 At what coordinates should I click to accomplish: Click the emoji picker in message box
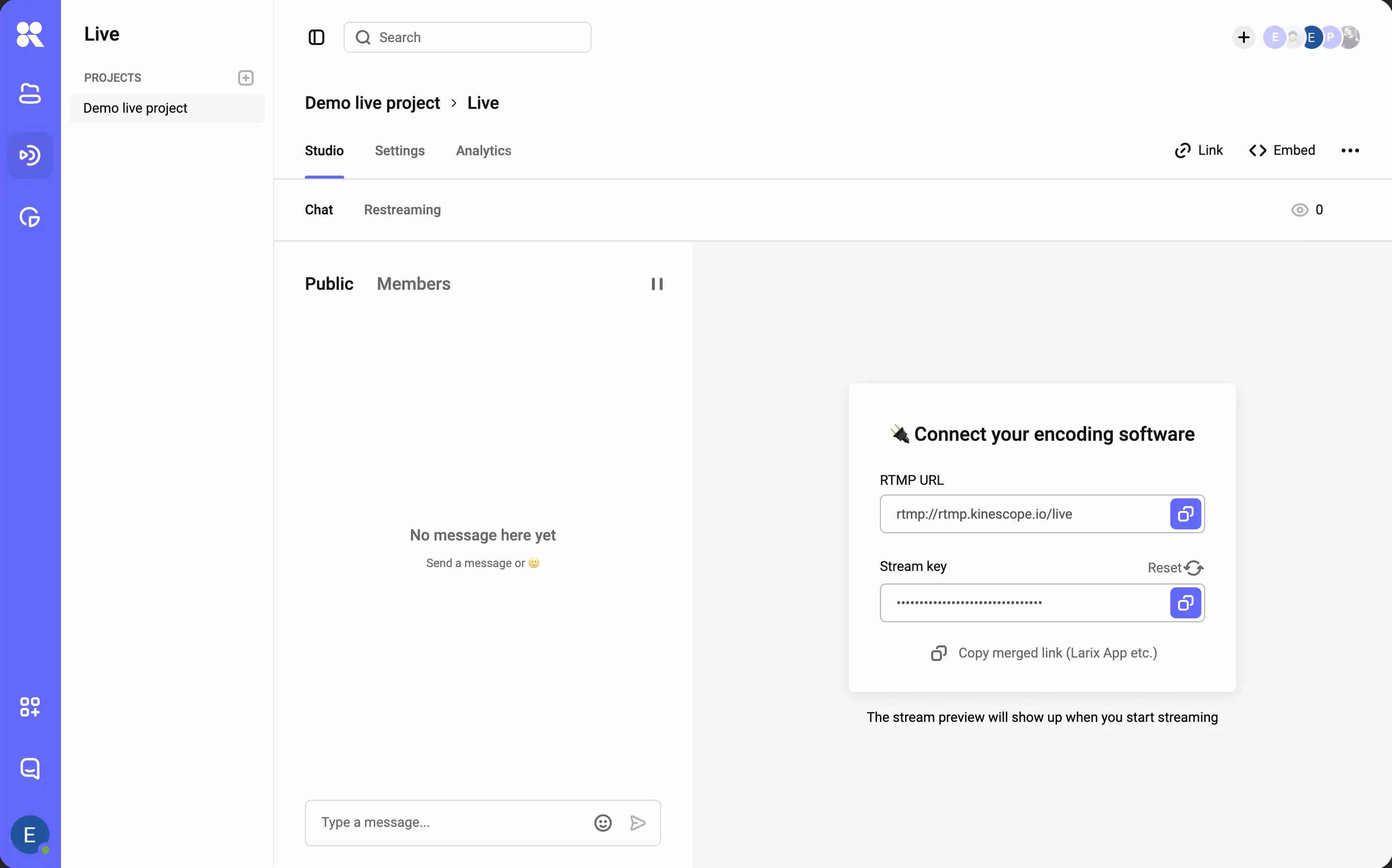[603, 823]
